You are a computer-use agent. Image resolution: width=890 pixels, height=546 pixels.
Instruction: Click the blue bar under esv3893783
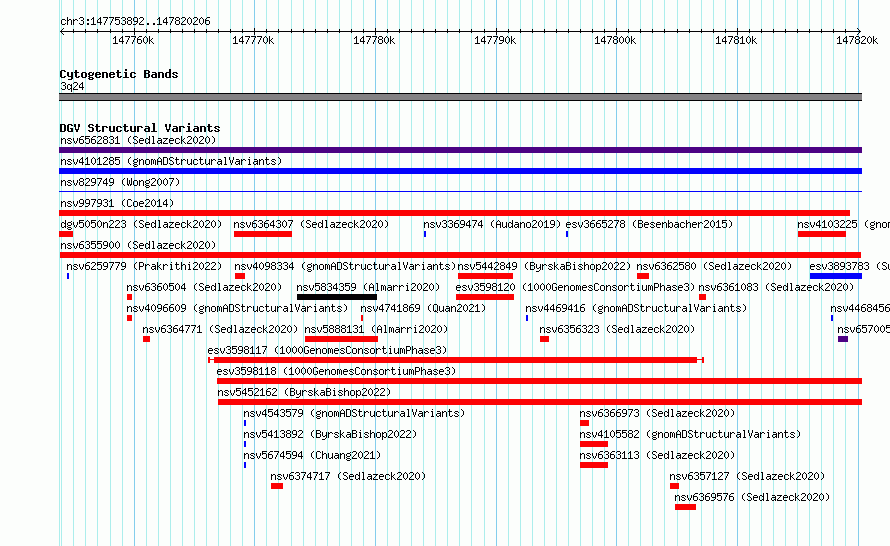(x=836, y=276)
